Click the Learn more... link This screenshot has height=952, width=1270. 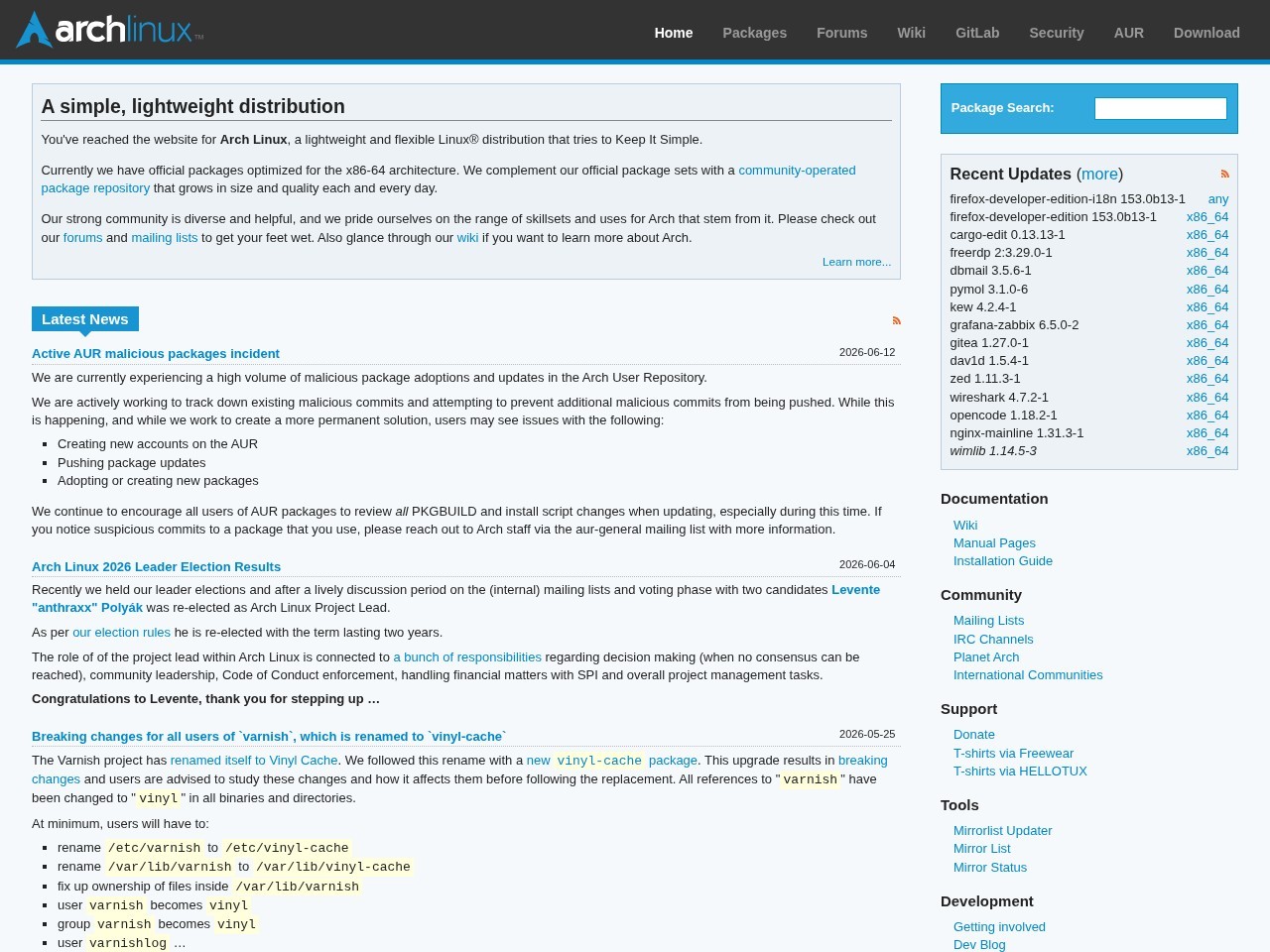click(856, 262)
